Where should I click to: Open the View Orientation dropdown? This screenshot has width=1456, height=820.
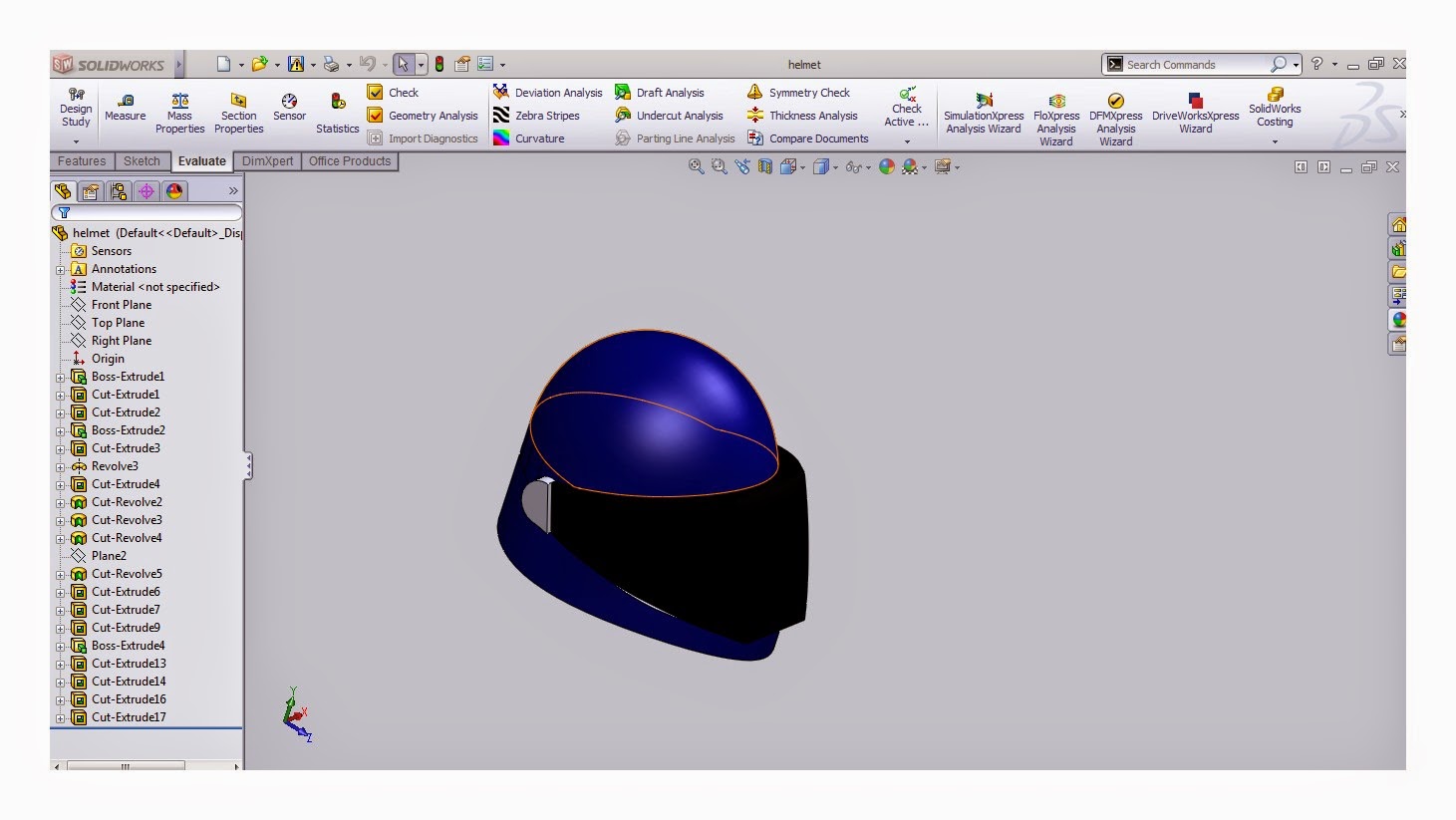coord(790,166)
